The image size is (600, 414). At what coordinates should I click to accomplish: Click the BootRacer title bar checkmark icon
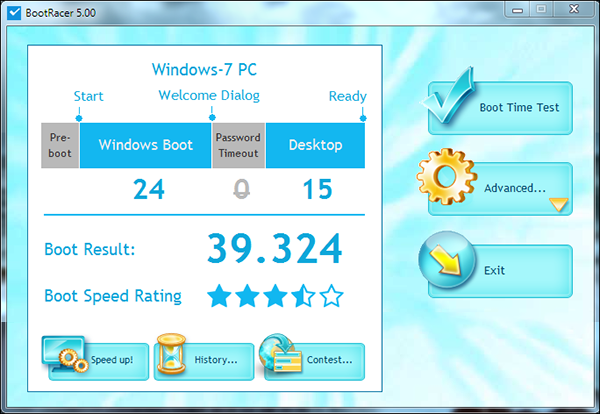point(14,13)
